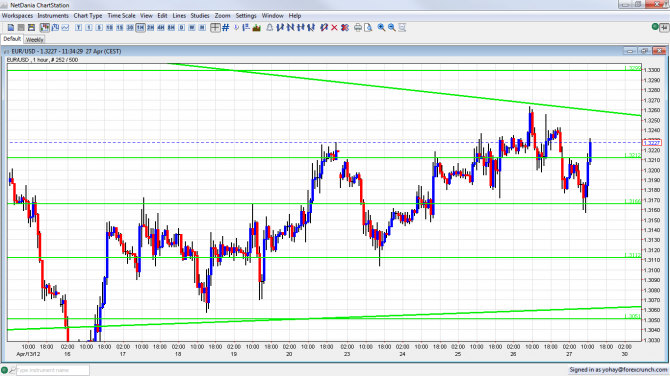Switch to the Weekly workspace tab
Screen dimensions: 670x376
tap(34, 40)
